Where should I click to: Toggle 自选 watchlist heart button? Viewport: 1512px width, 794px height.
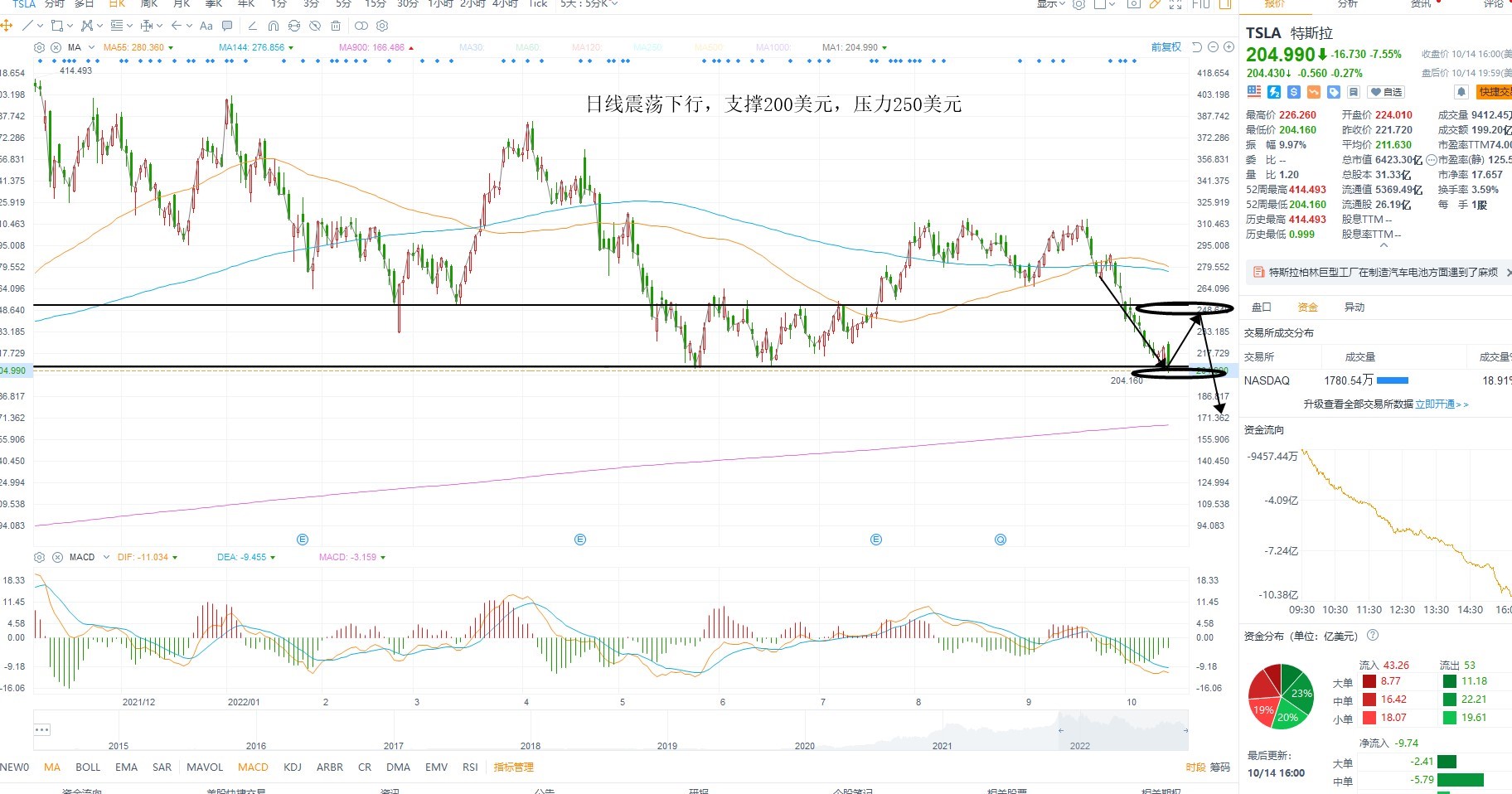click(1386, 92)
